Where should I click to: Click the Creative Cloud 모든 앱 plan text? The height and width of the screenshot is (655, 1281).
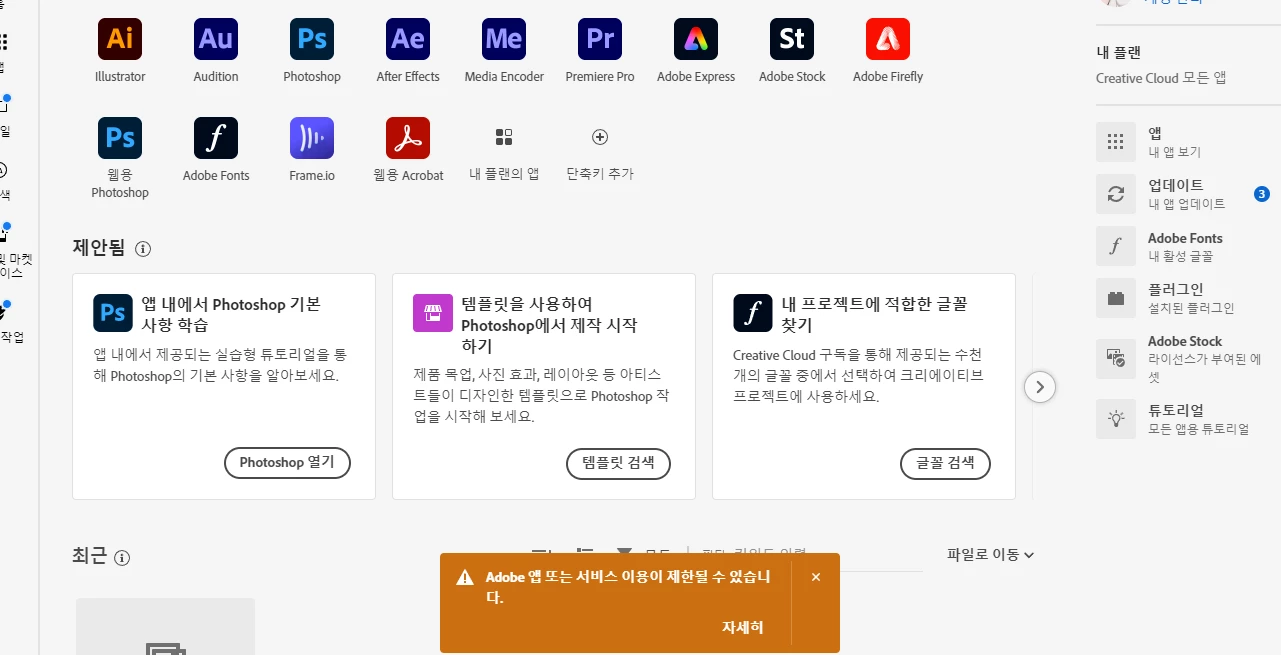(x=1161, y=78)
